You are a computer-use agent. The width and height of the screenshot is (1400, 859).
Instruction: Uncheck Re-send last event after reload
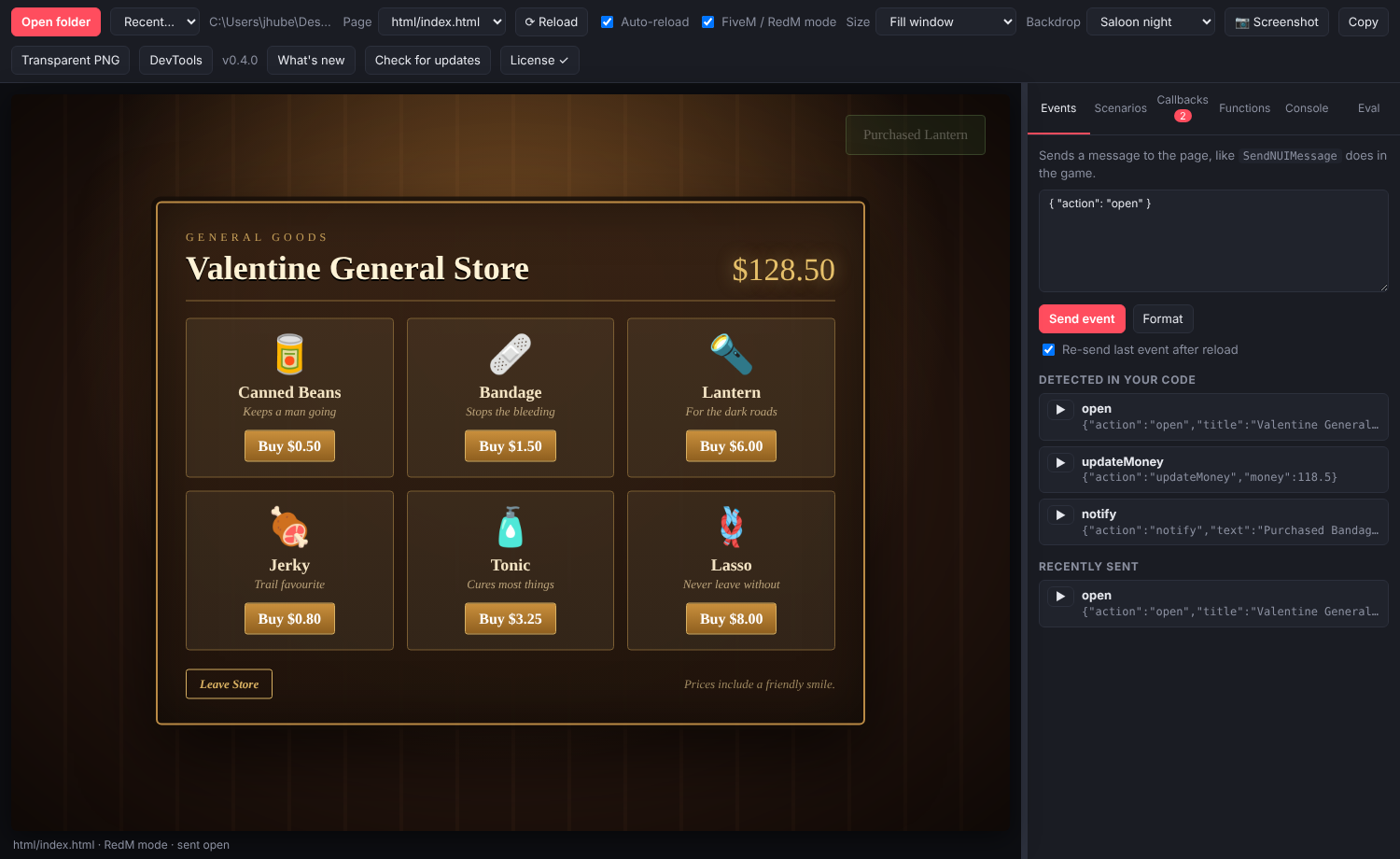tap(1049, 349)
